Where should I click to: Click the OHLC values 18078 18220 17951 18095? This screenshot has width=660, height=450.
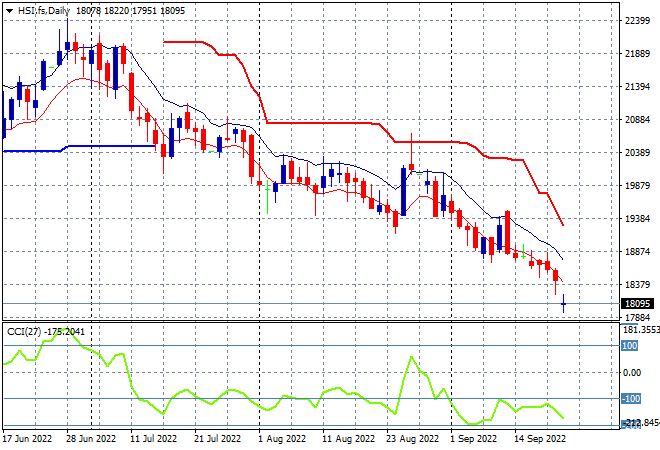pos(130,11)
